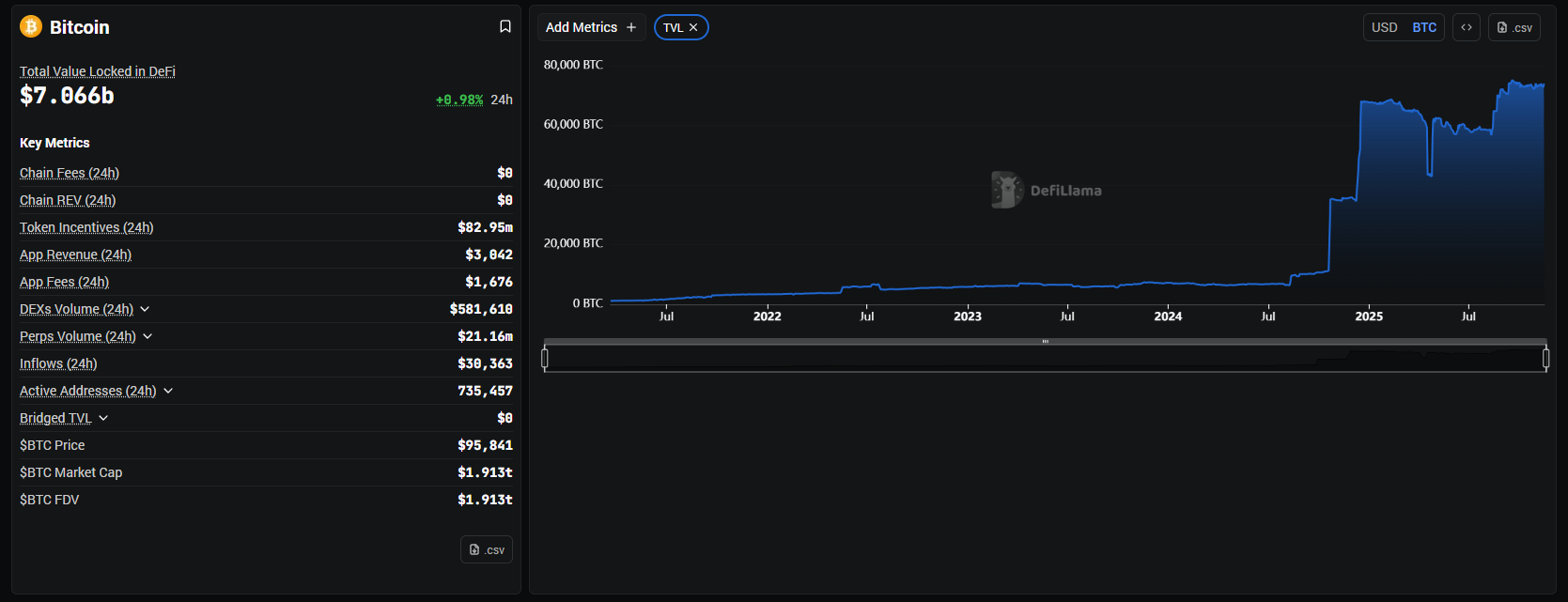Image resolution: width=1568 pixels, height=602 pixels.
Task: Click the 735,457 active addresses value
Action: [x=485, y=391]
